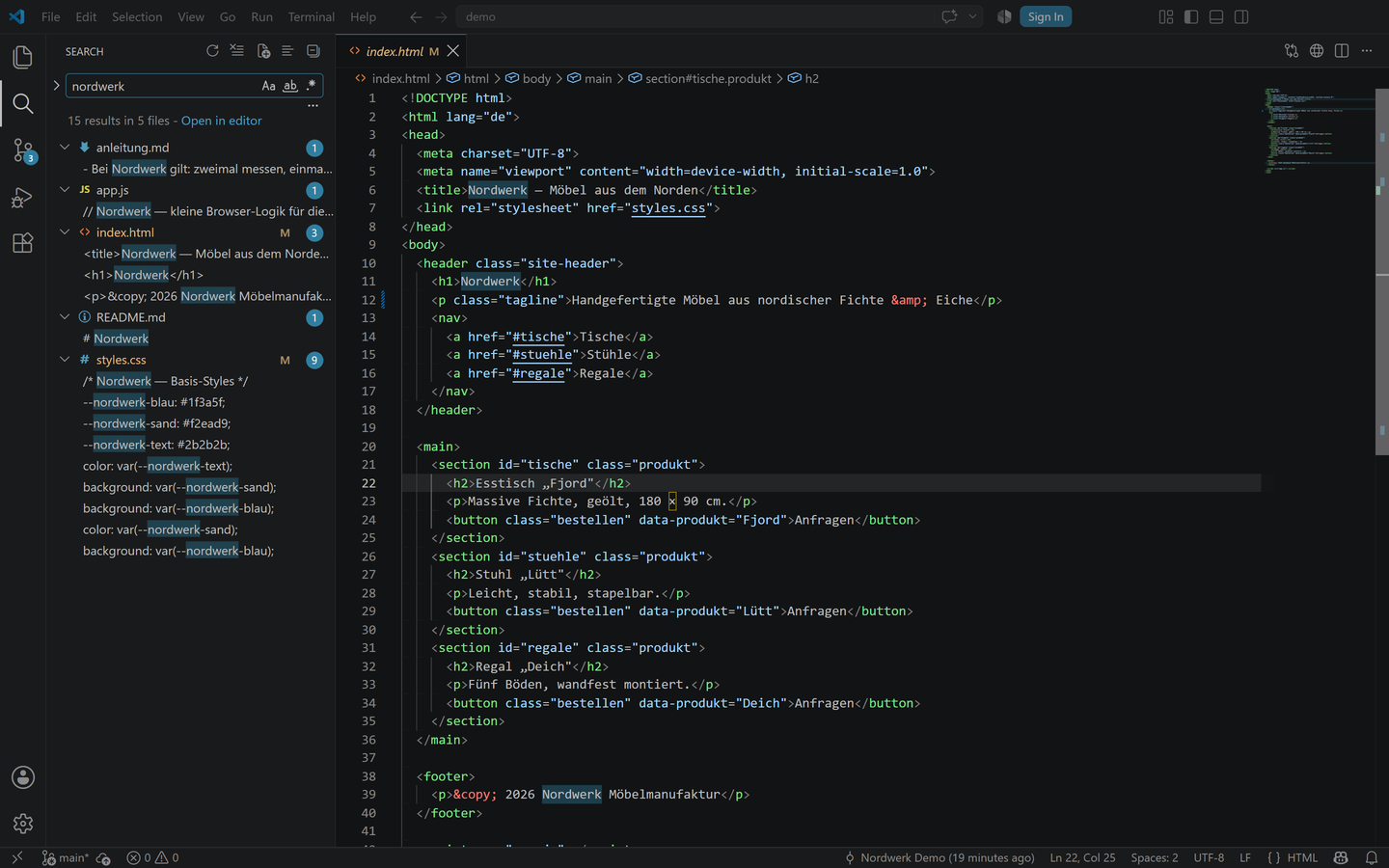The height and width of the screenshot is (868, 1389).
Task: Open the File menu
Action: [x=51, y=16]
